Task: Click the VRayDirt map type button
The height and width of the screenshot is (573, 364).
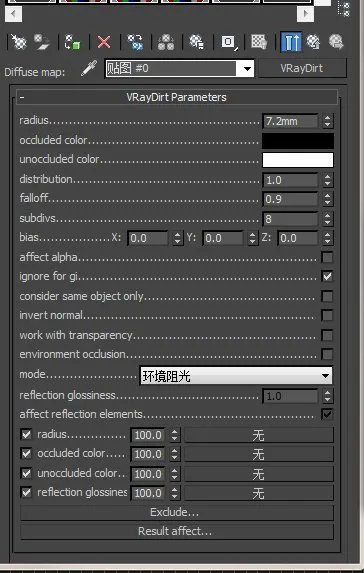Action: (302, 68)
